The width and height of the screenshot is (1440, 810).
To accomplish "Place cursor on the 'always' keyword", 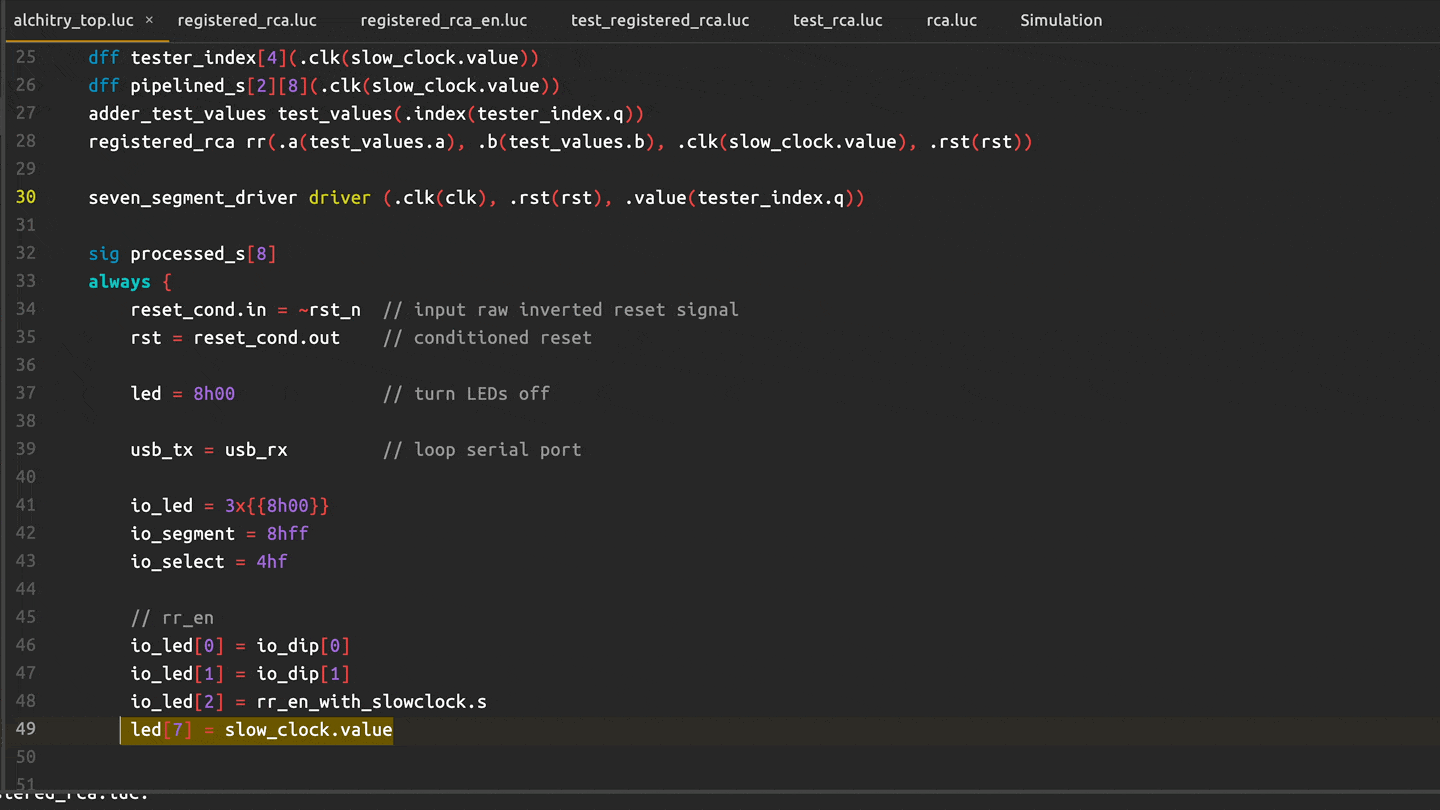I will tap(119, 282).
